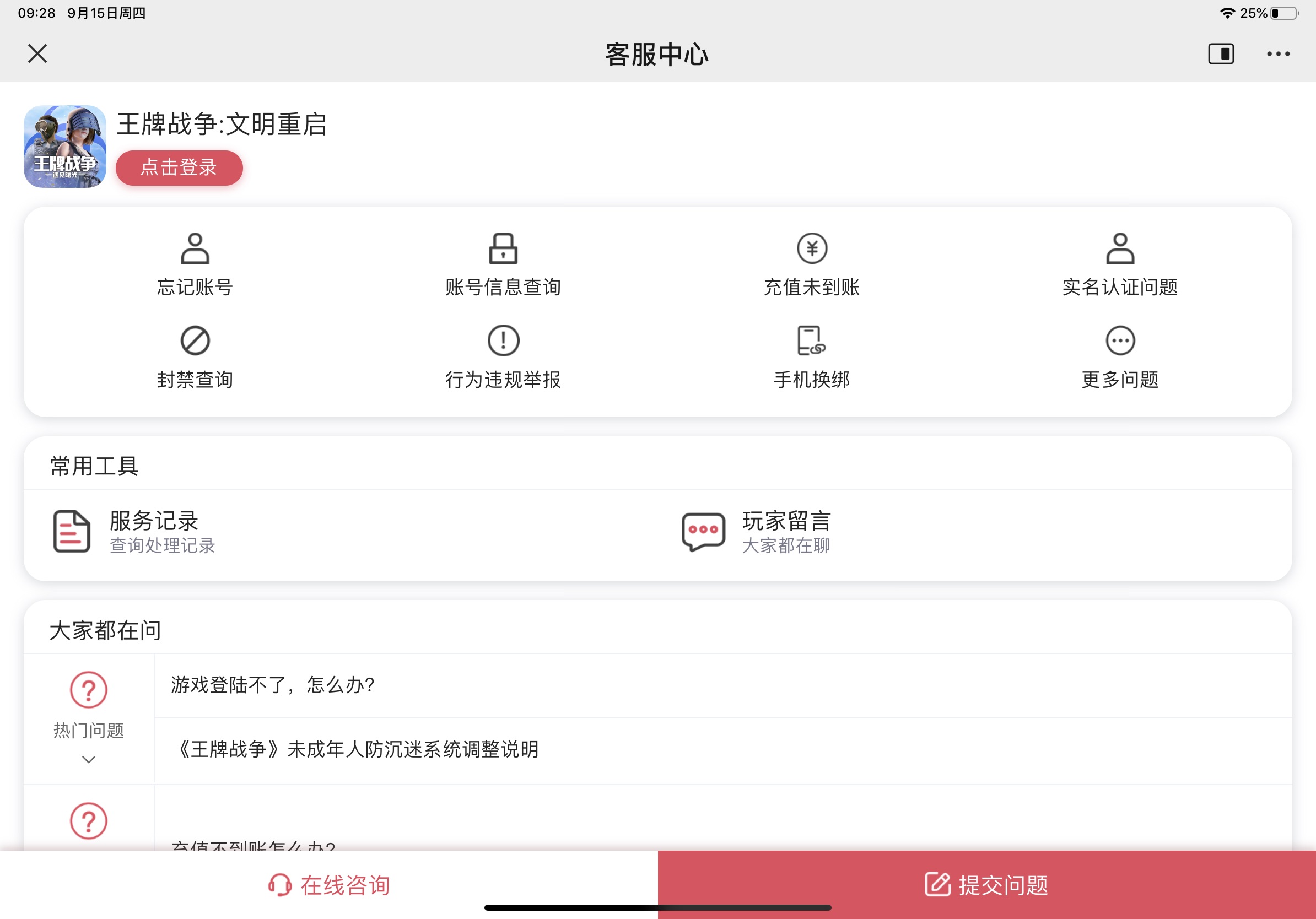The image size is (1316, 919).
Task: Select the 充值未到账 label
Action: 812,287
